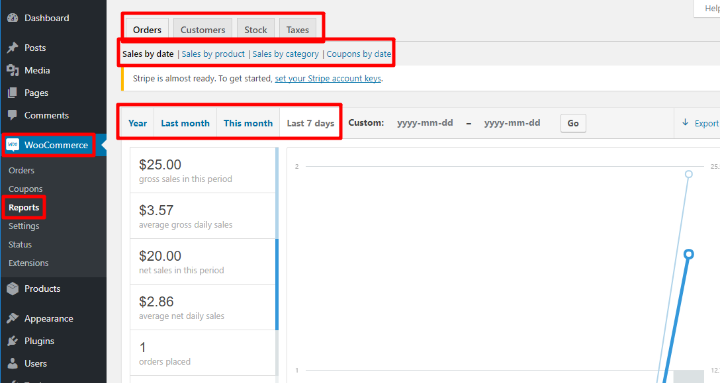Viewport: 720px width, 383px height.
Task: Switch to the Orders report tab
Action: 147,29
